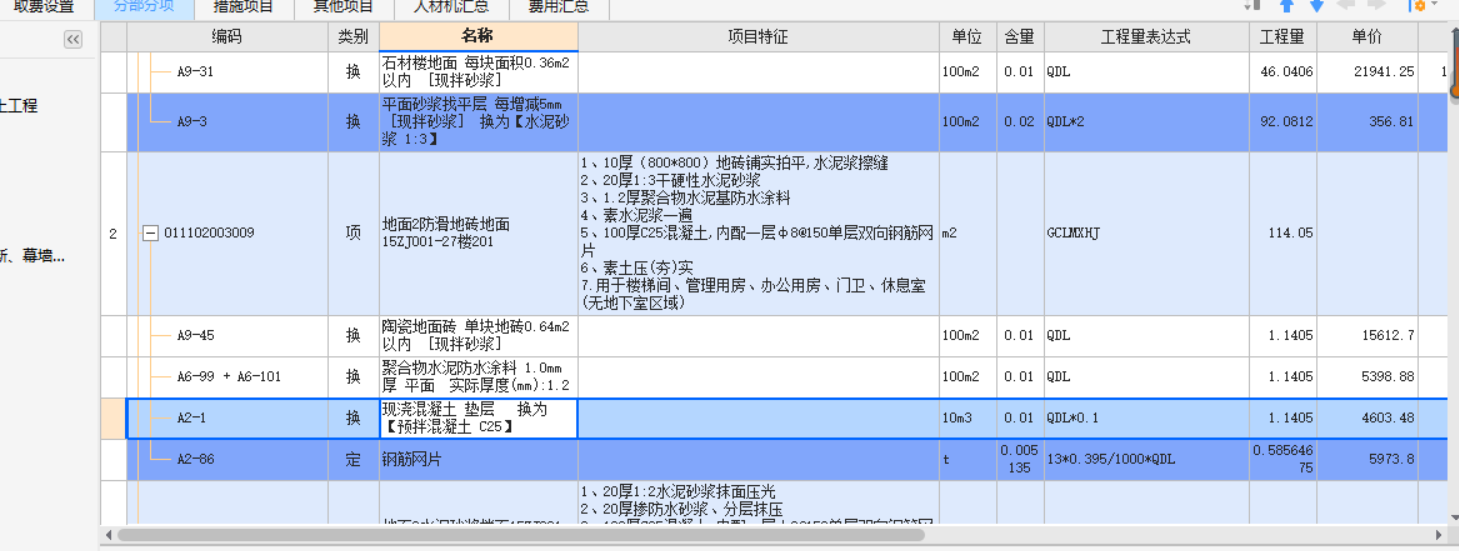Click name cell 地面2防滑地砖地面
1459x551 pixels.
click(478, 233)
